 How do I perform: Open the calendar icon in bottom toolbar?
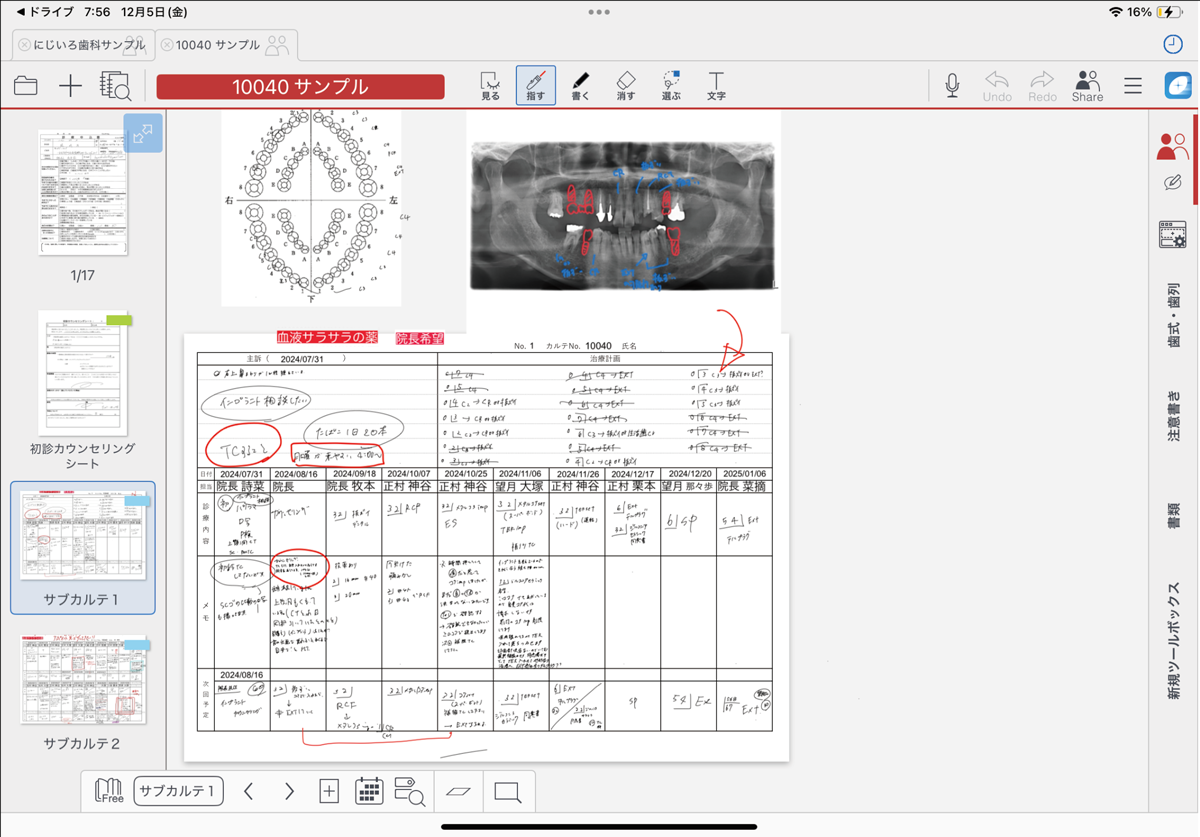click(369, 791)
